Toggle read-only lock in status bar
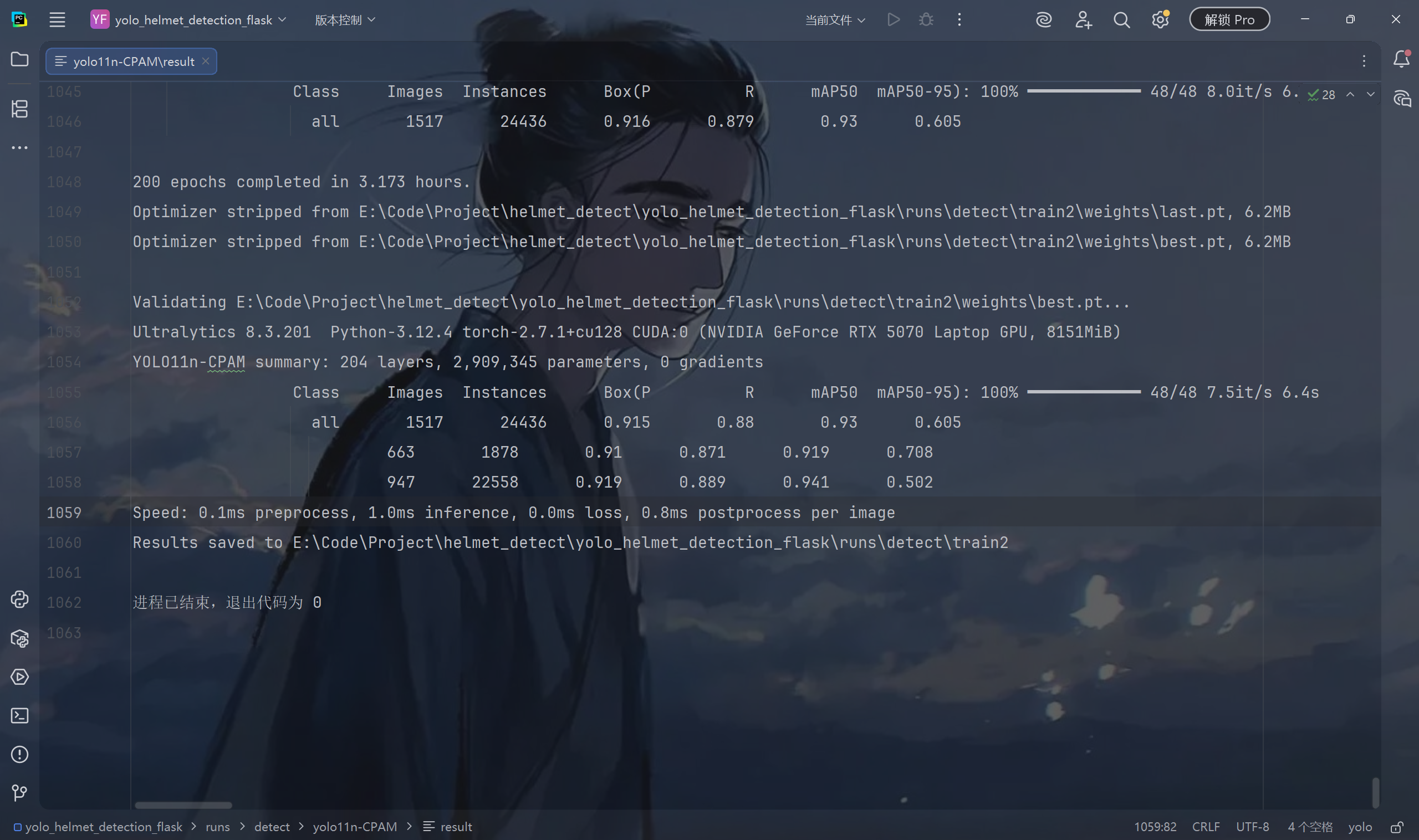The height and width of the screenshot is (840, 1419). [x=1397, y=827]
